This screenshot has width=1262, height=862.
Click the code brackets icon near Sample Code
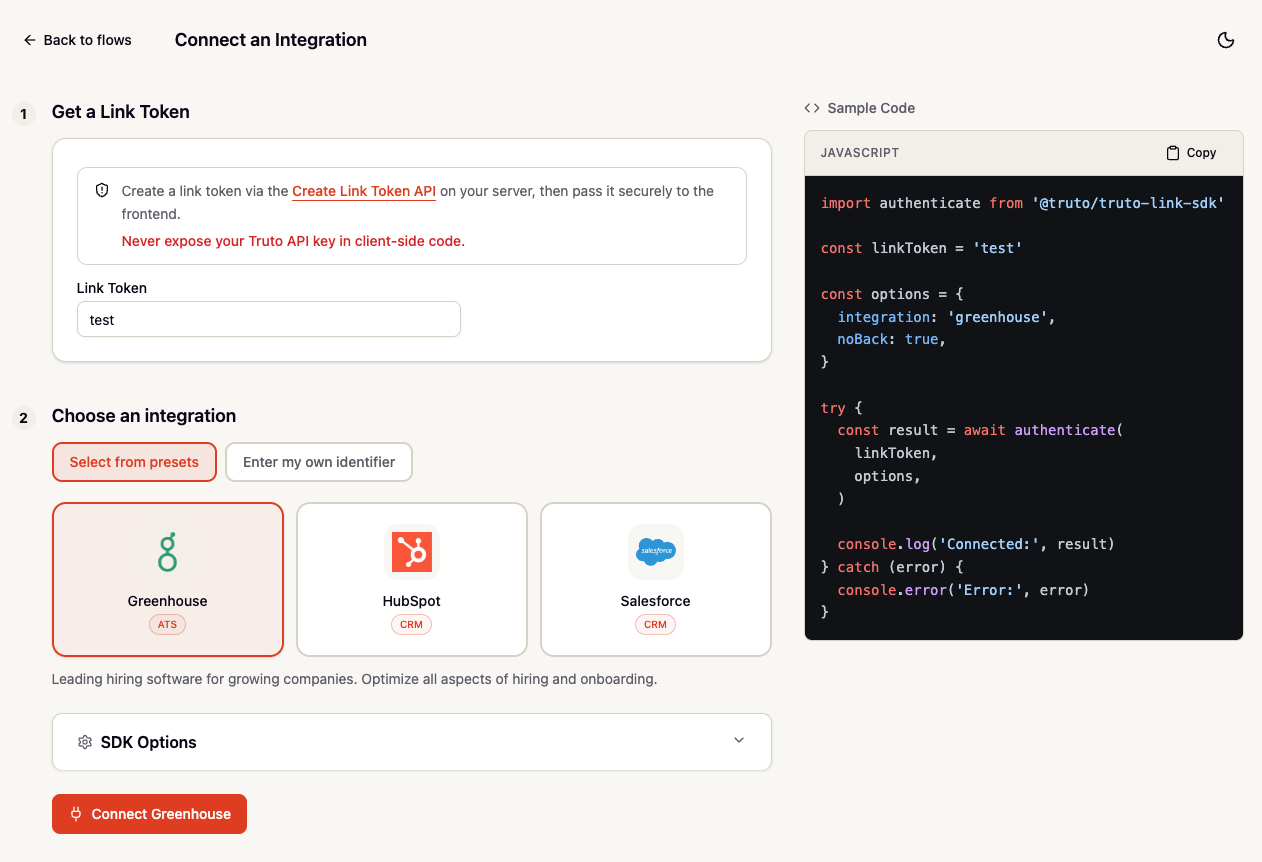(812, 108)
